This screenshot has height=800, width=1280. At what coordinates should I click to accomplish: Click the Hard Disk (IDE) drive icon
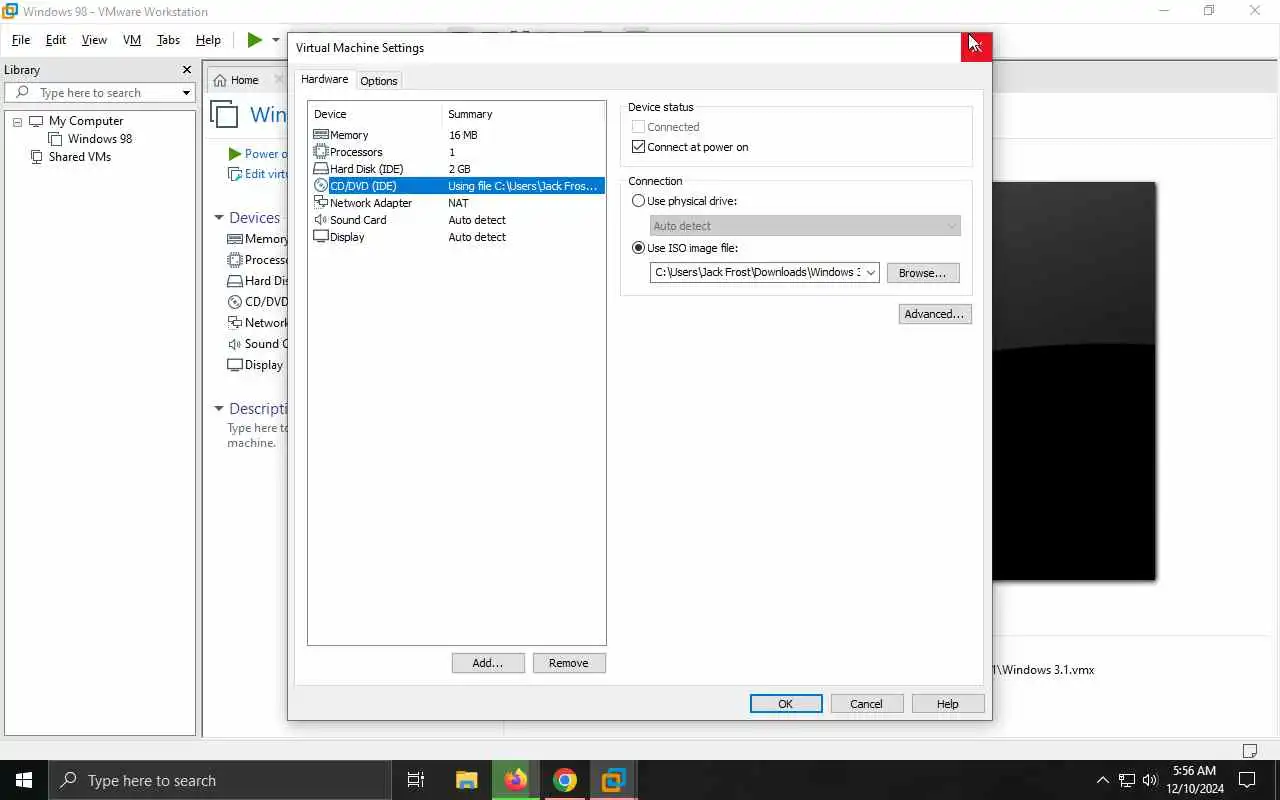click(x=321, y=169)
